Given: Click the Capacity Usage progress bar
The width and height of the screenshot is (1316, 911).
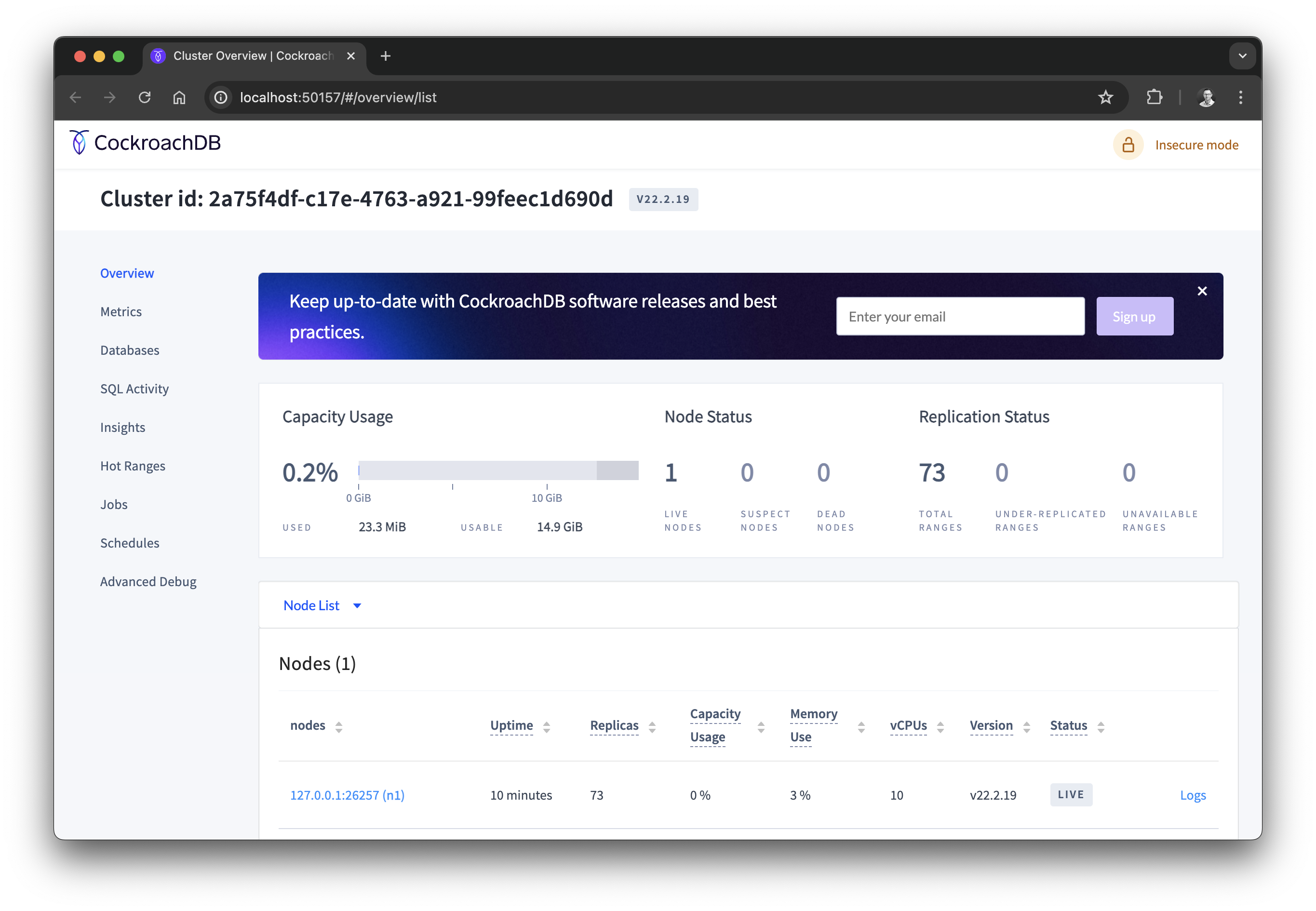Looking at the screenshot, I should point(498,471).
